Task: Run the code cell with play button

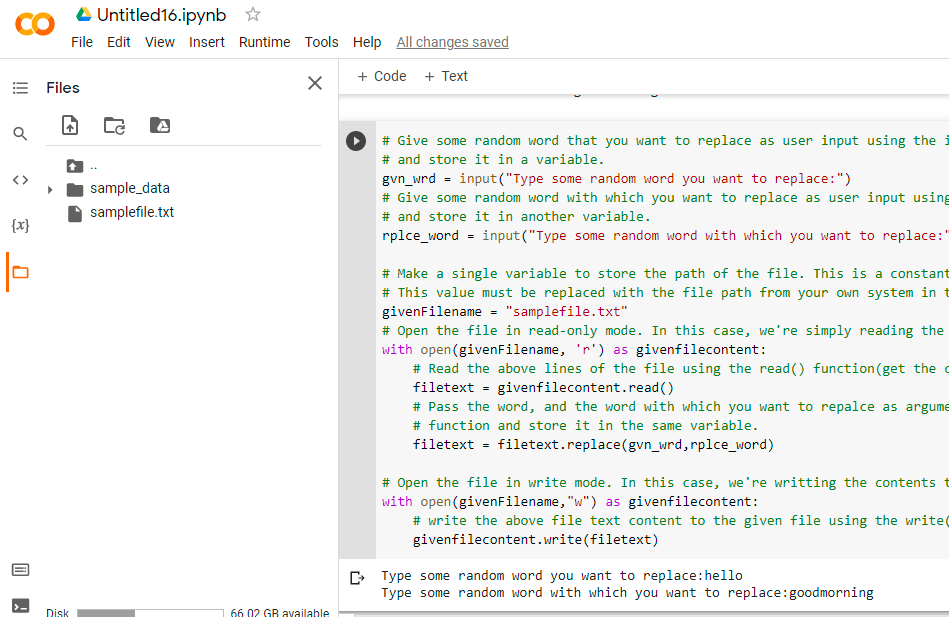Action: pyautogui.click(x=356, y=141)
